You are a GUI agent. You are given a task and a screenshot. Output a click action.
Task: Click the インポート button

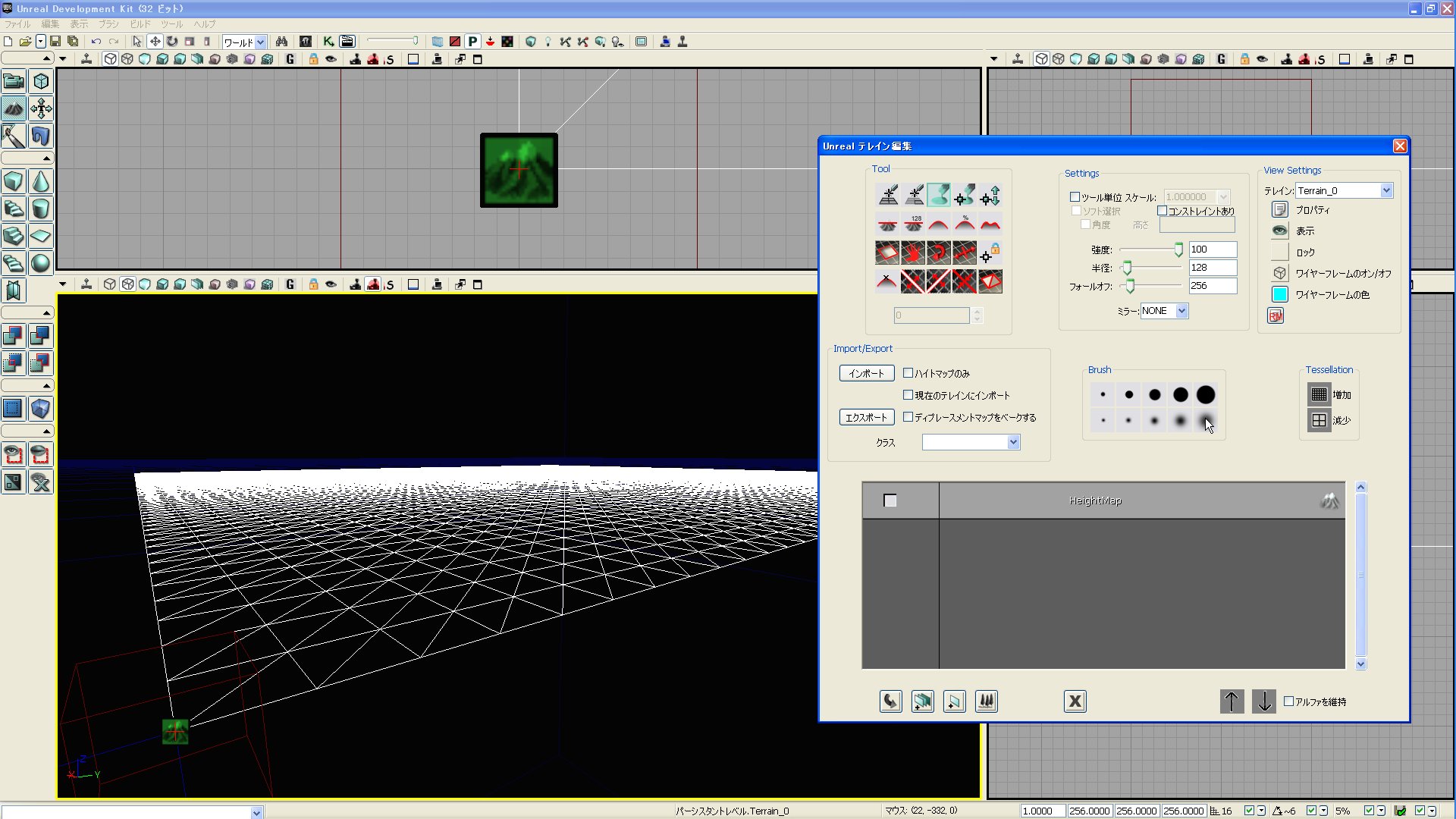click(x=866, y=373)
